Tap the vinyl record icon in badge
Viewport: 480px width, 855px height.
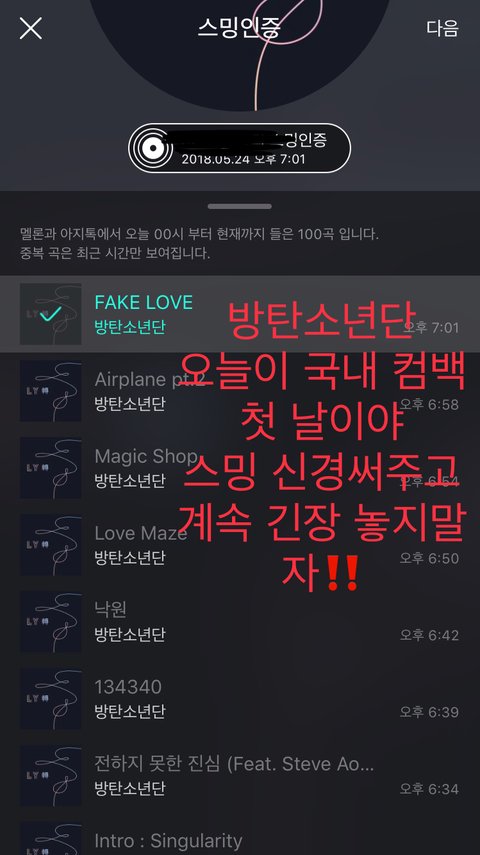click(x=153, y=148)
